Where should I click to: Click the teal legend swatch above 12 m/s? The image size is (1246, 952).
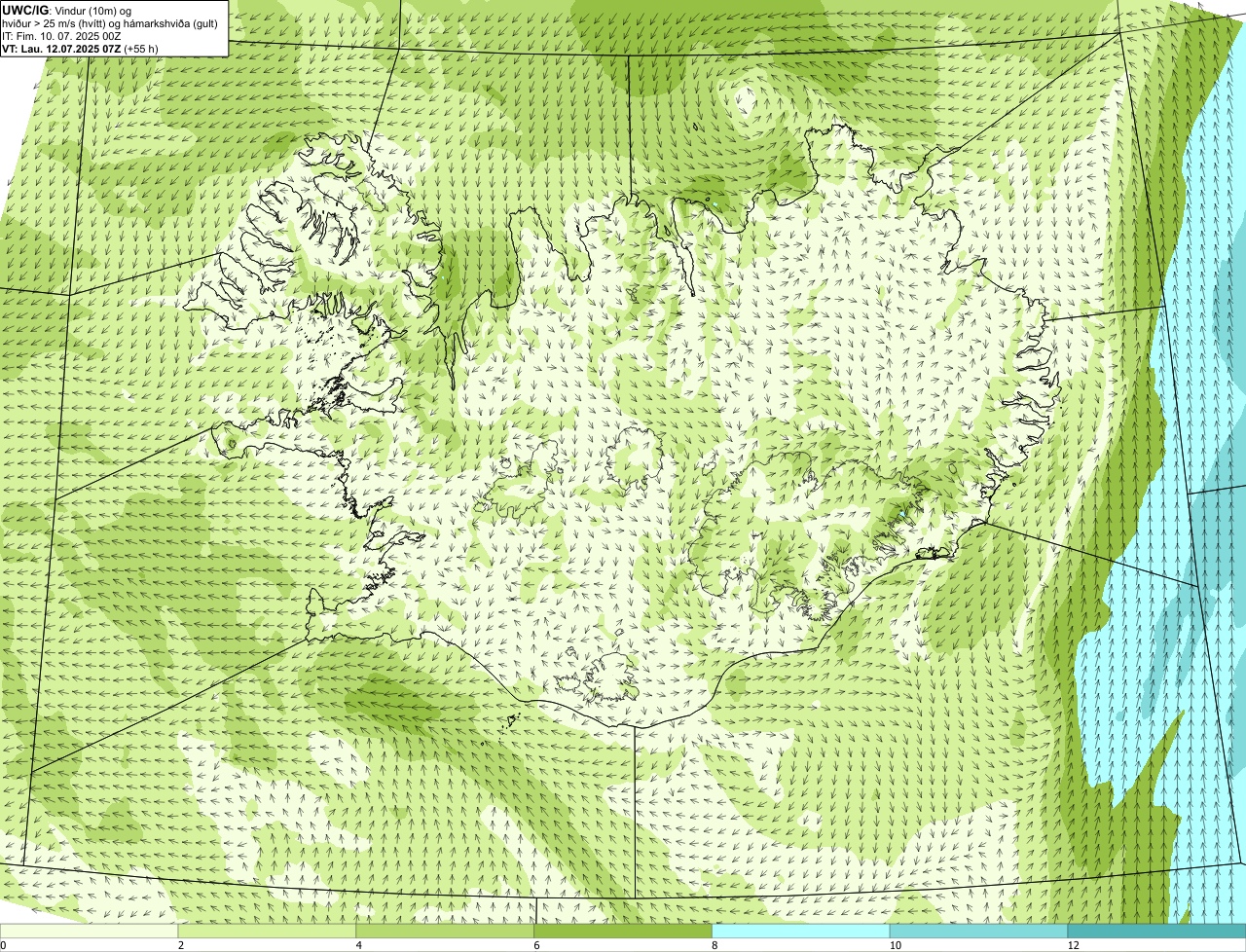[x=1157, y=931]
